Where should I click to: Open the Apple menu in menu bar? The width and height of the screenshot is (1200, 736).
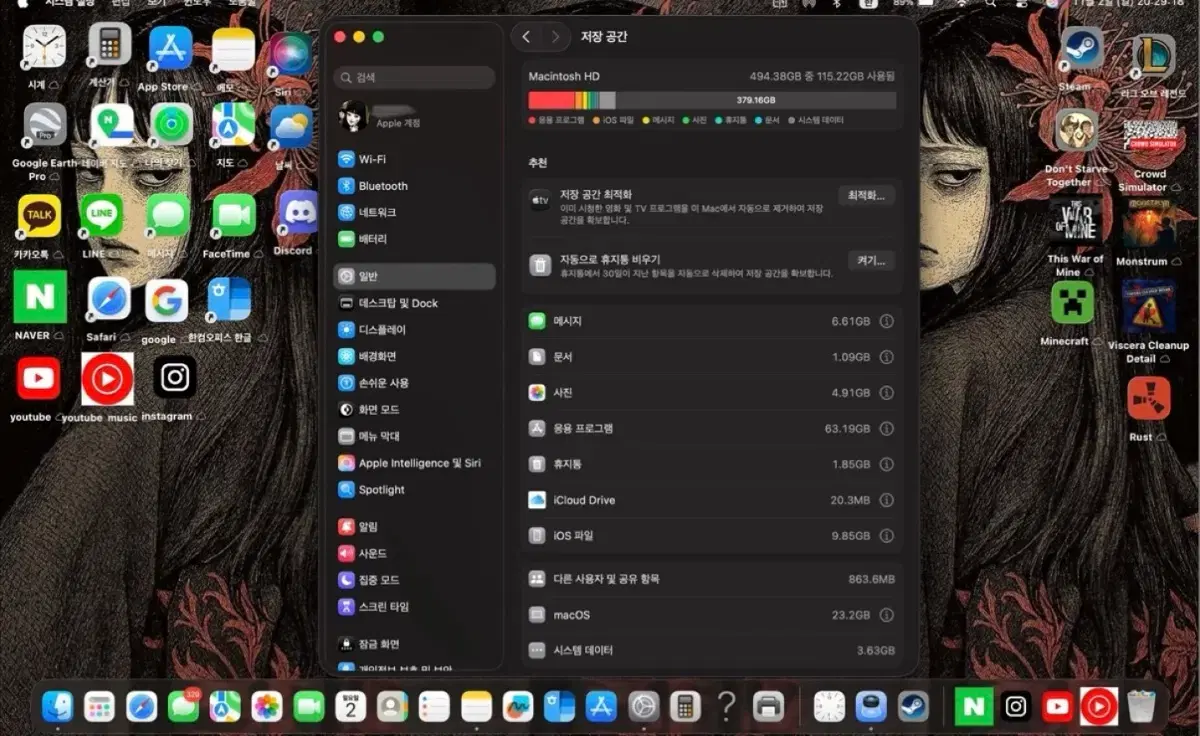tap(22, 4)
